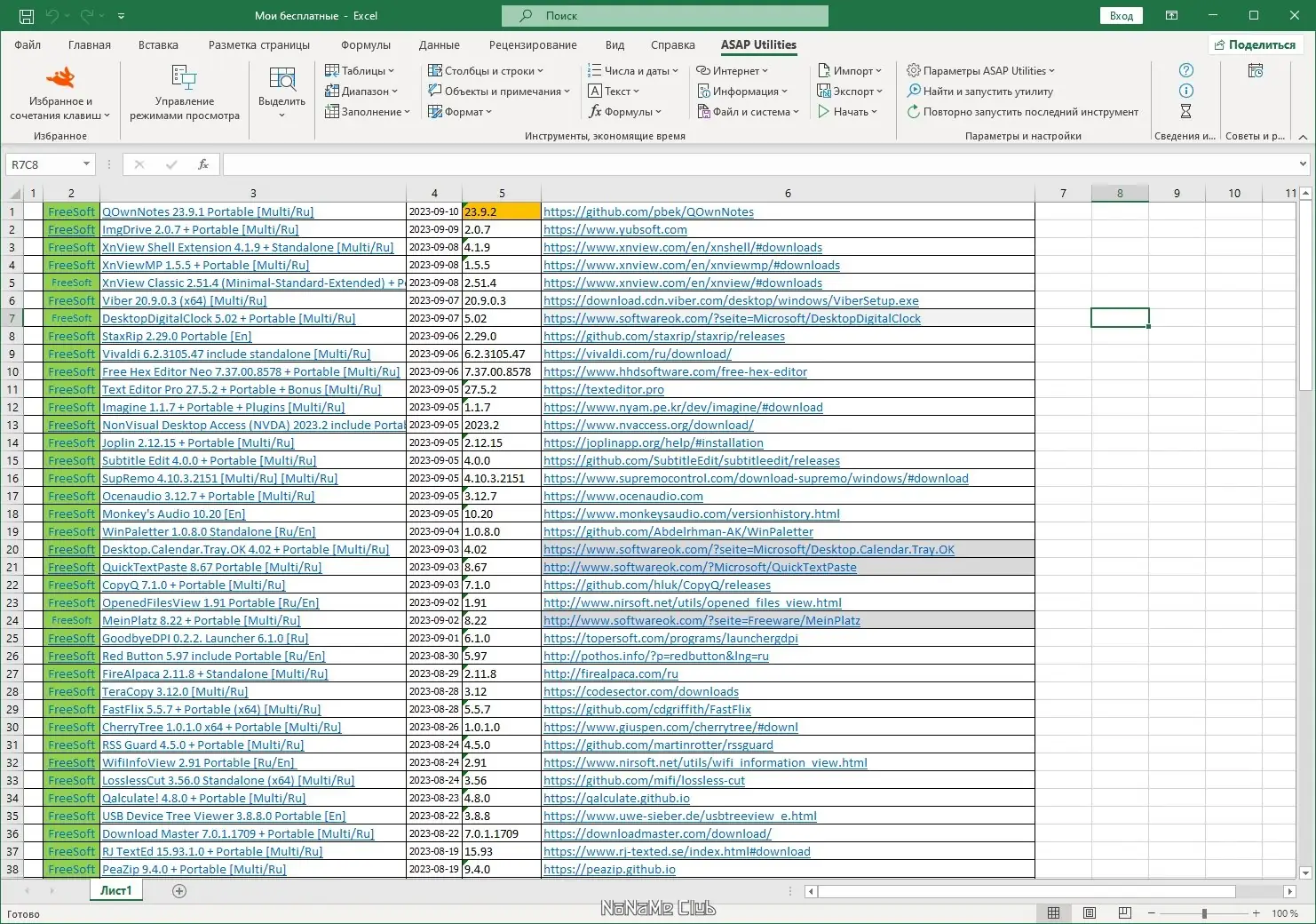Open Управление режимами просмотра

(185, 93)
